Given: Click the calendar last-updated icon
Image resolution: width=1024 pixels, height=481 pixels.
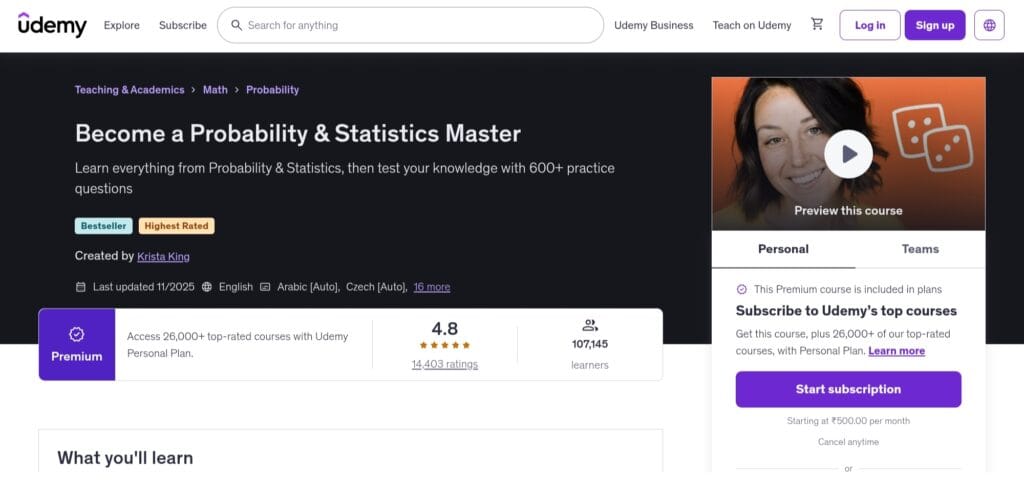Looking at the screenshot, I should click(x=80, y=287).
